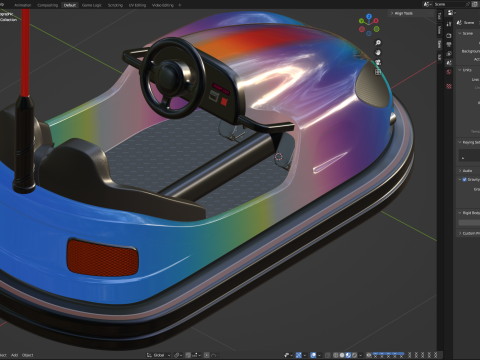Switch to wireframe shading mode

336,355
